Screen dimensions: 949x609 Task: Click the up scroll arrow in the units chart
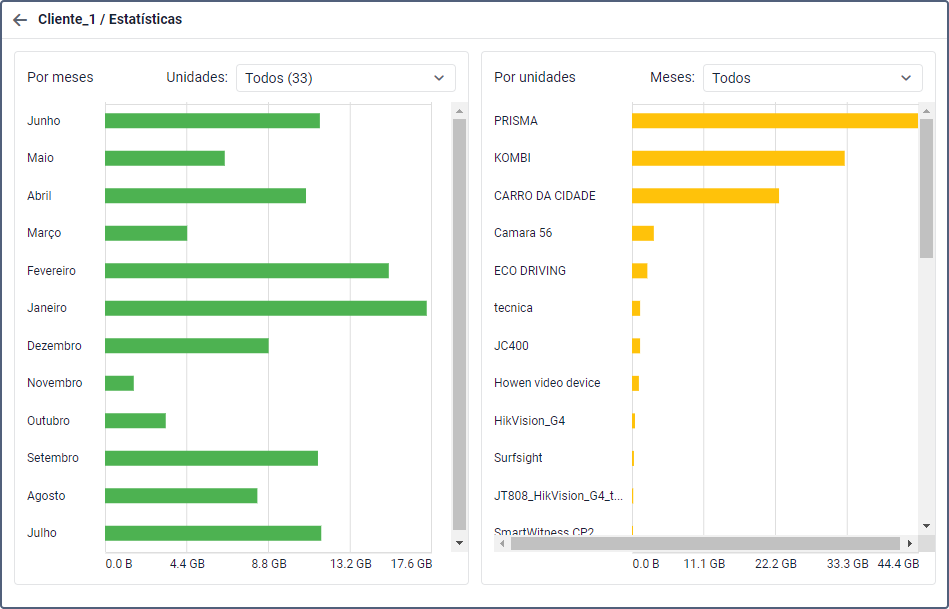coord(926,111)
